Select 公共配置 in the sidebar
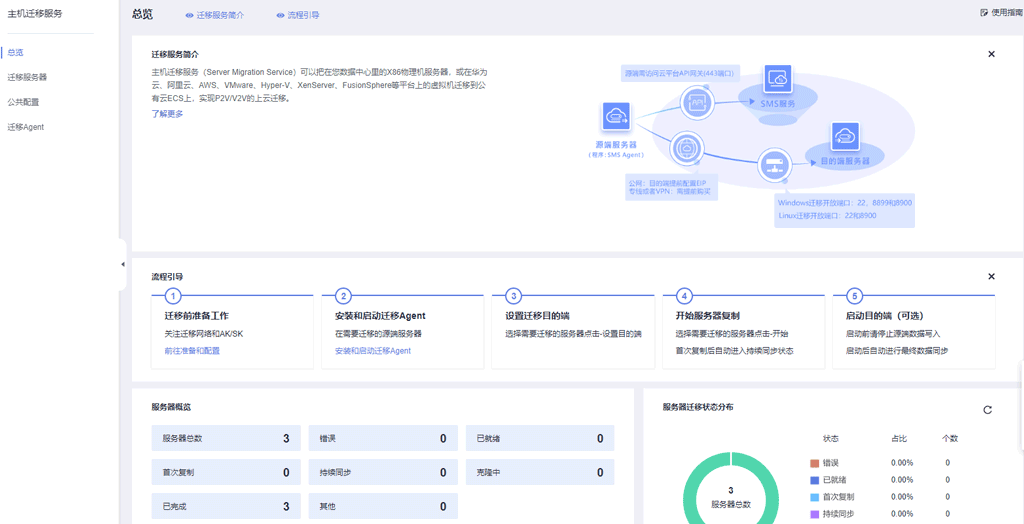 (23, 102)
